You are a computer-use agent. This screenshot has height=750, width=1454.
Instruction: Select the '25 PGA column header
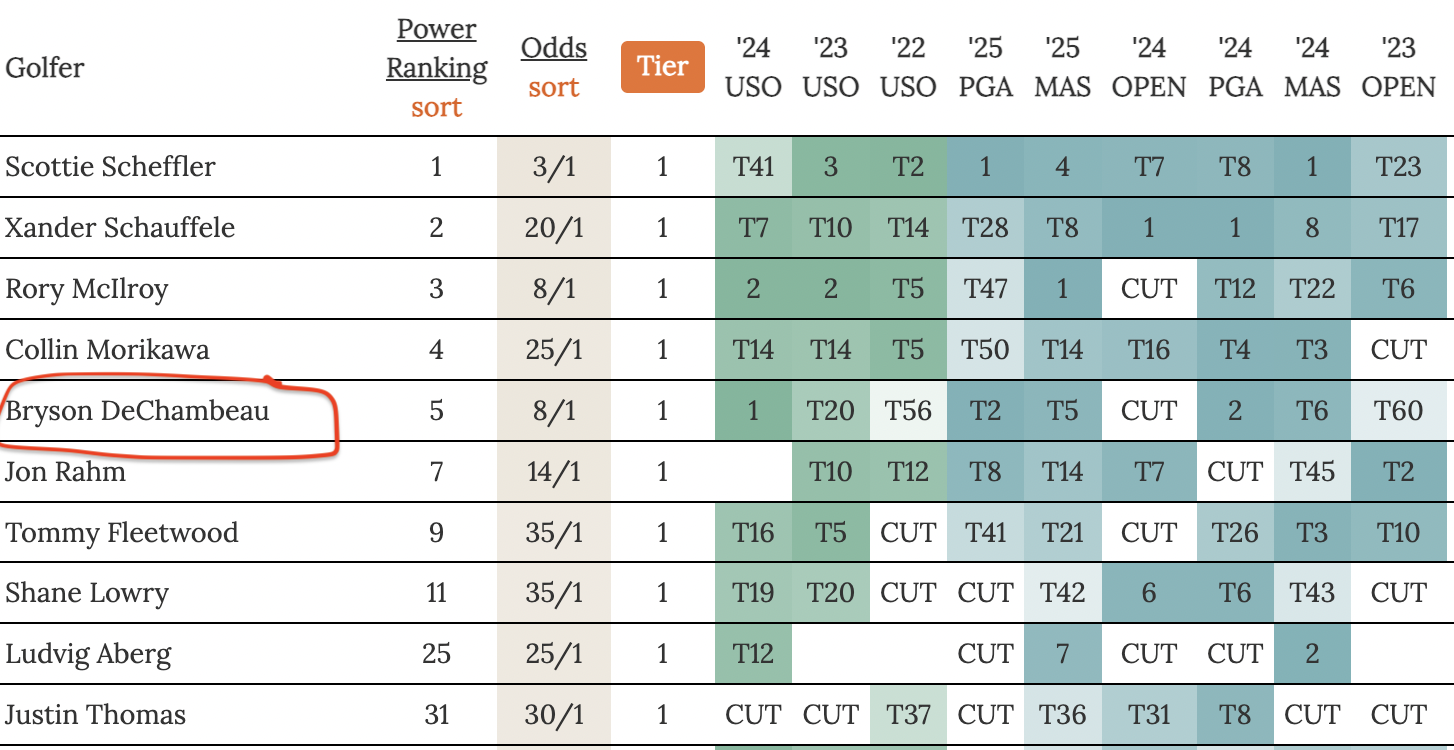(x=985, y=67)
